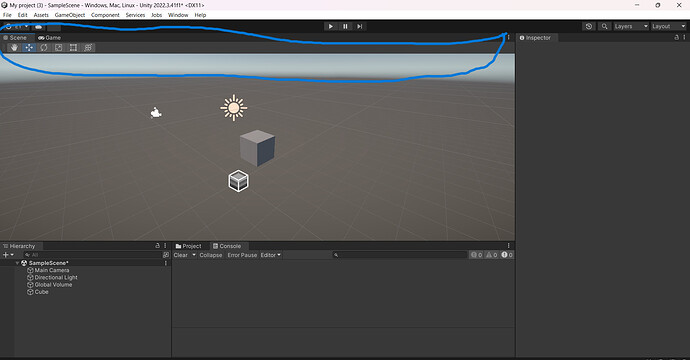
Task: Click the Global Volume box gizmo
Action: (x=239, y=181)
